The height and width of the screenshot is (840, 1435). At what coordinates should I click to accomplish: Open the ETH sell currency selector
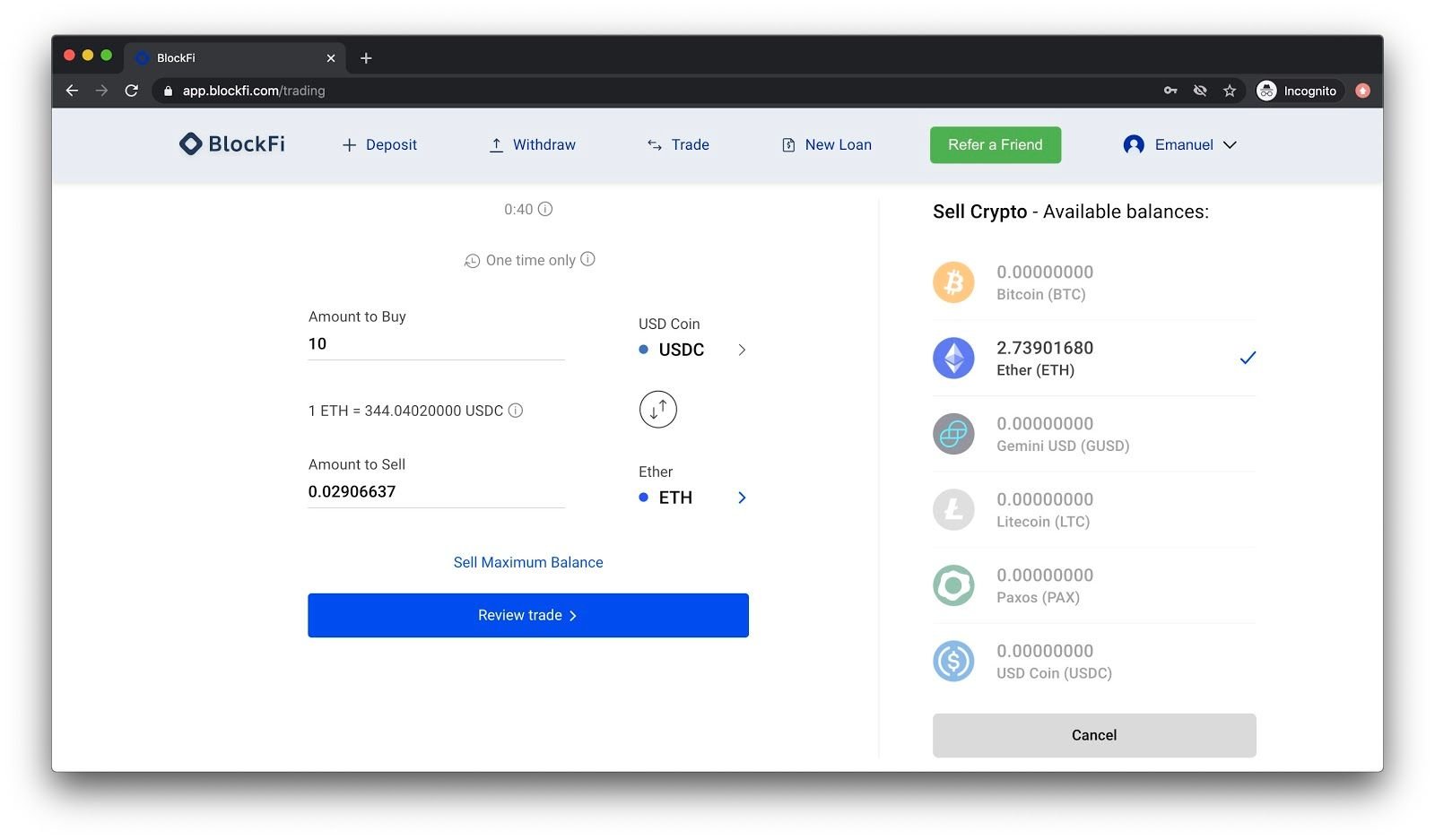(692, 498)
